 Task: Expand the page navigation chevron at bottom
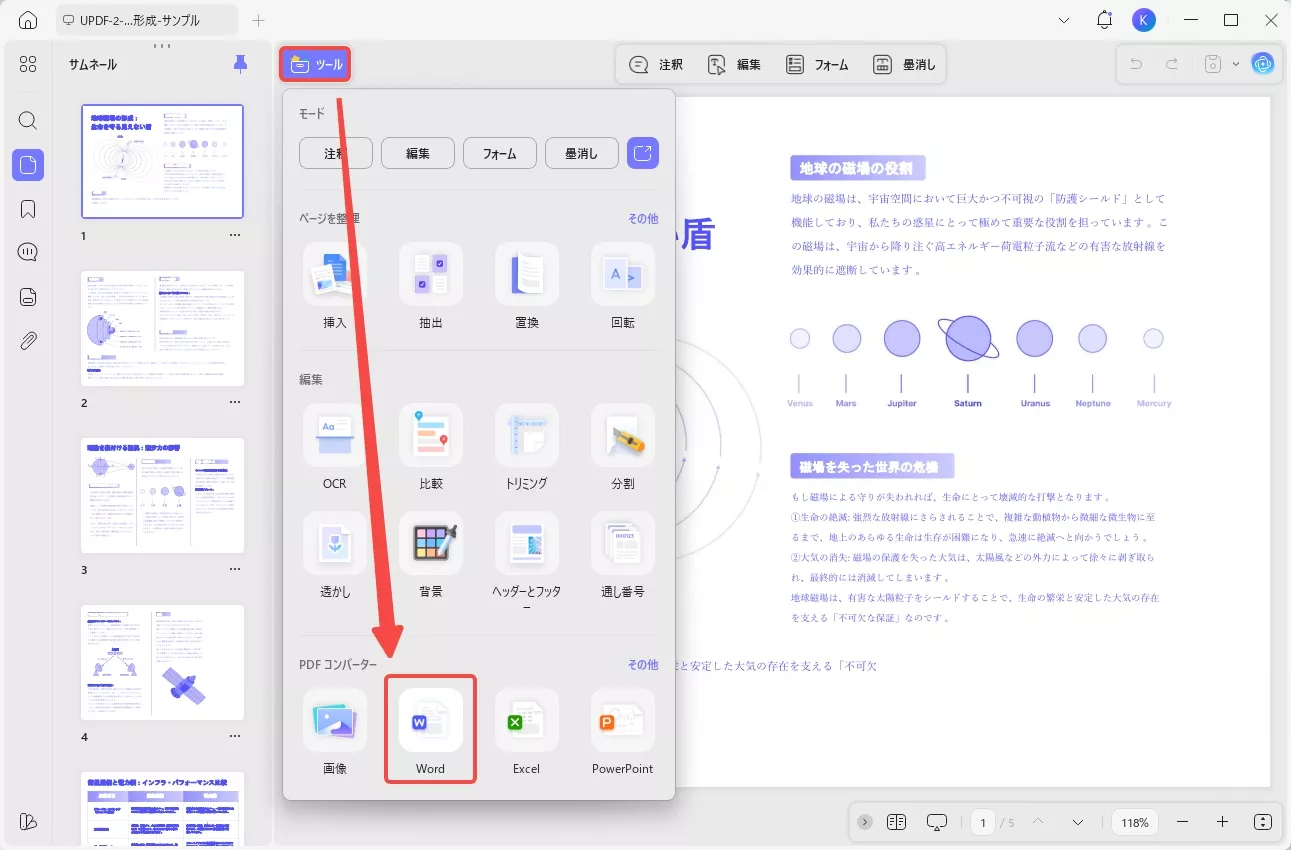pos(1078,822)
